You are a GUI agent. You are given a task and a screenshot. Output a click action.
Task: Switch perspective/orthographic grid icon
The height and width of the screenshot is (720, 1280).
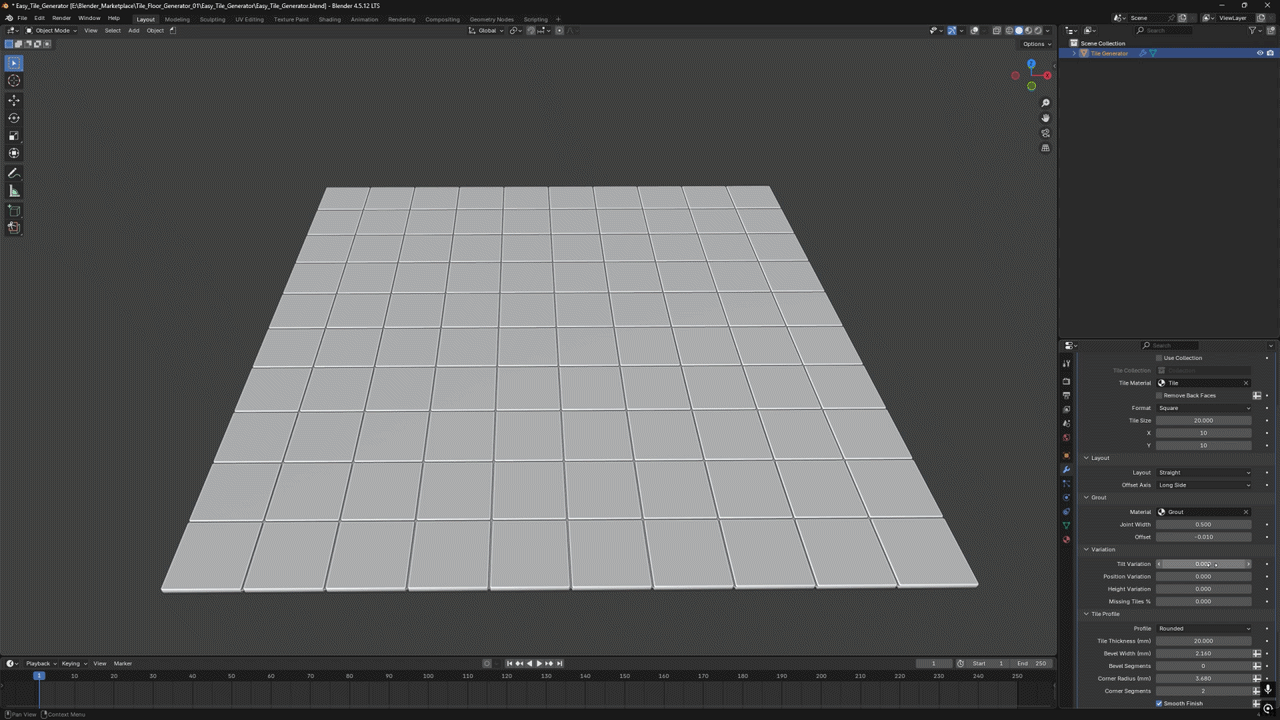point(1045,148)
